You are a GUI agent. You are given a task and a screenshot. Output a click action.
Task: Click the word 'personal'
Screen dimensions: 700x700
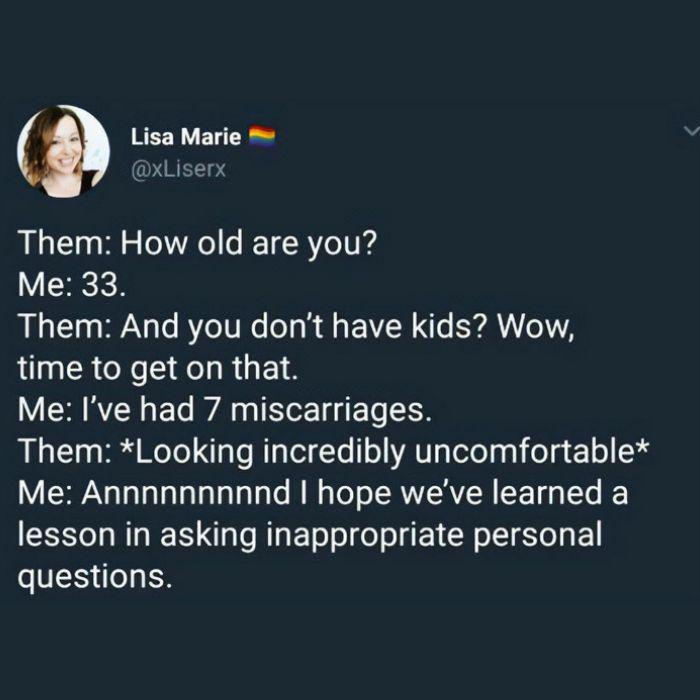pos(537,535)
